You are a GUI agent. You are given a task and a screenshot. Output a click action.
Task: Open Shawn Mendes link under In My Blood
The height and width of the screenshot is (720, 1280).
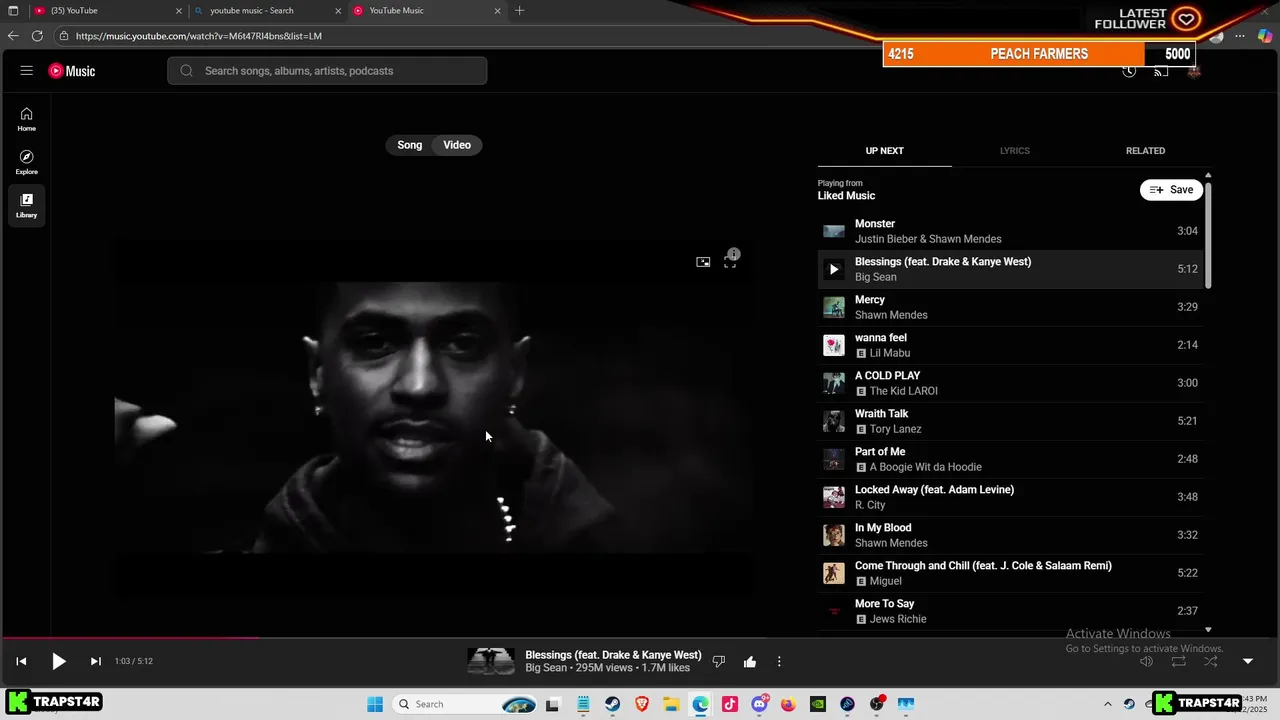[891, 543]
